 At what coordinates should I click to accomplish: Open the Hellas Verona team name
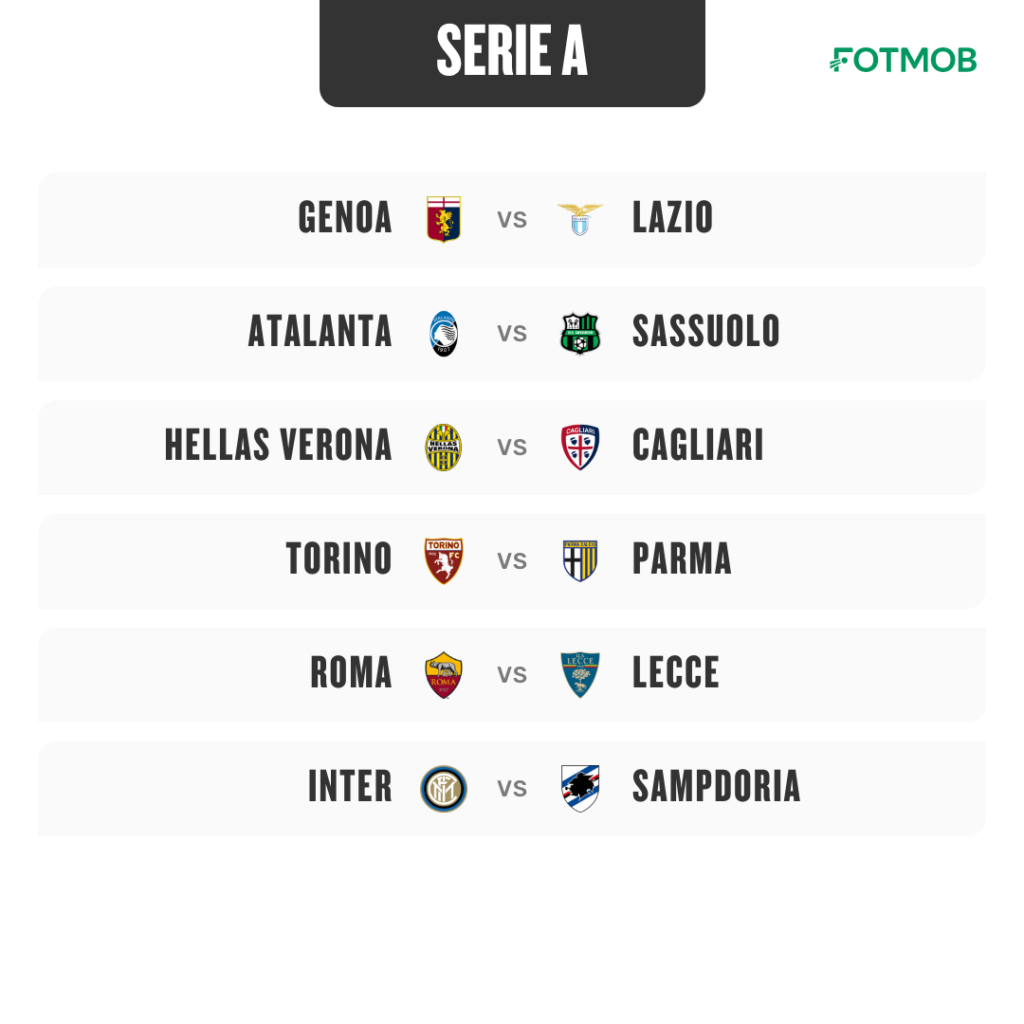[x=278, y=445]
